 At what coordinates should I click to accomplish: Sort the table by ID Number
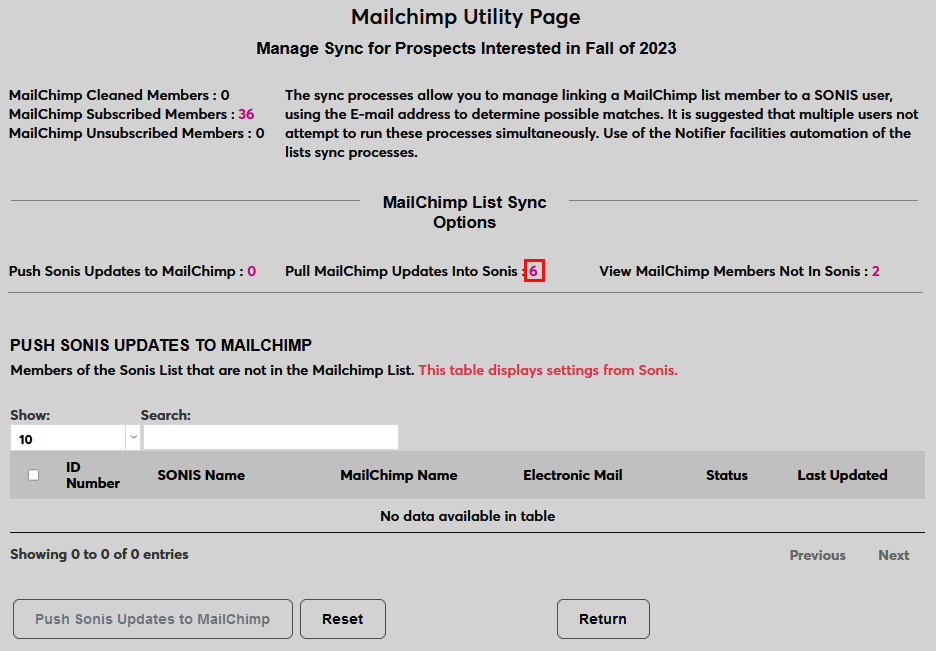click(92, 474)
